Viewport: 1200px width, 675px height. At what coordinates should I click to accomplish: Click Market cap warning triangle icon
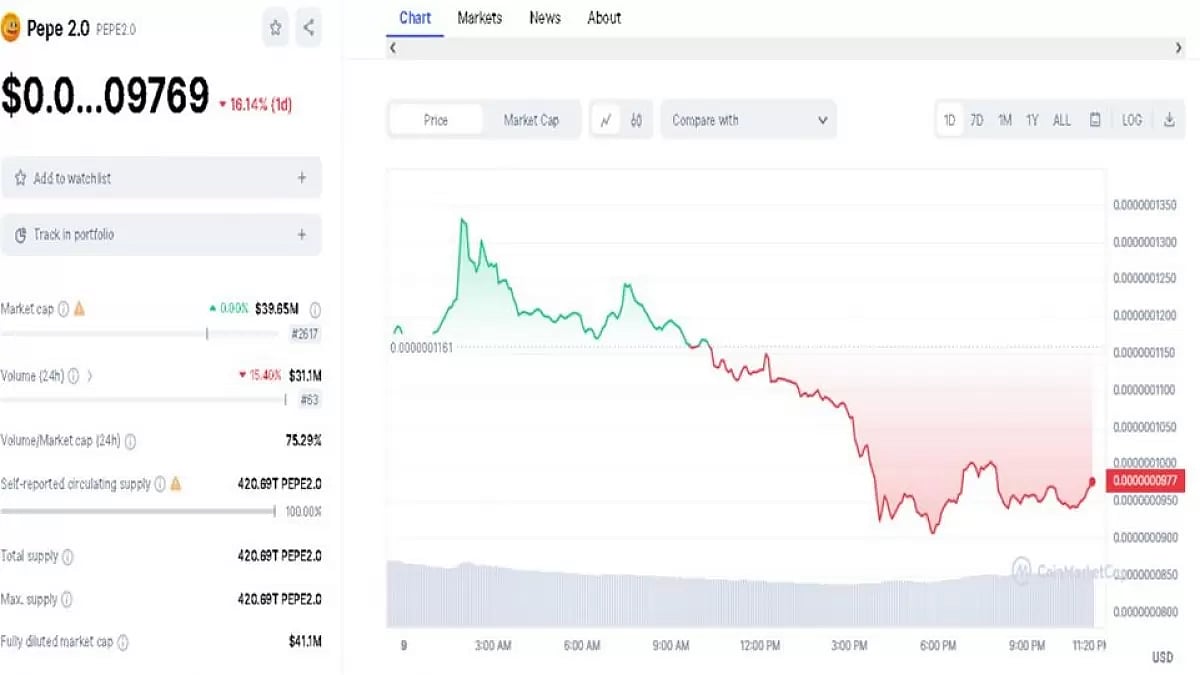click(80, 309)
